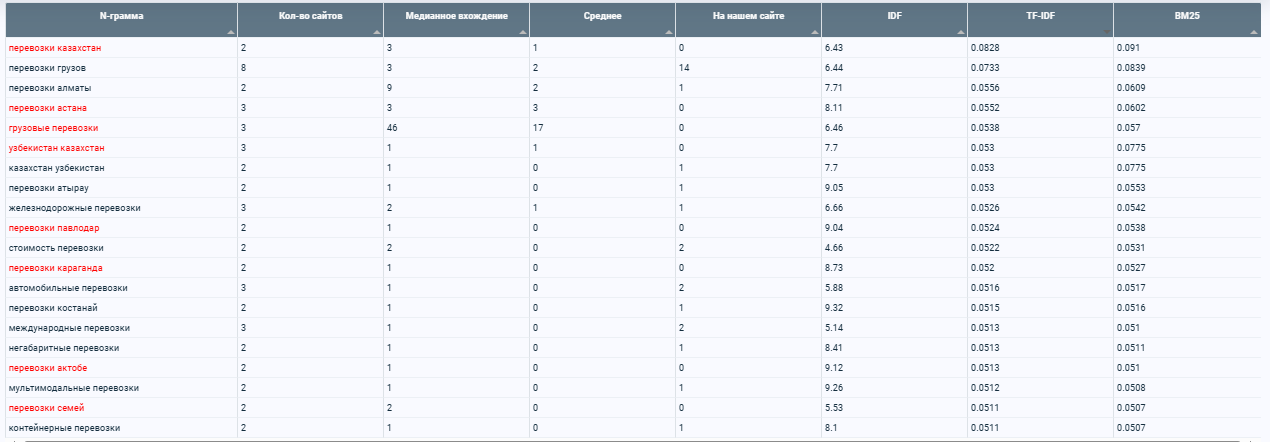Select the 'перевозки грузов' n-gram row

coord(635,68)
